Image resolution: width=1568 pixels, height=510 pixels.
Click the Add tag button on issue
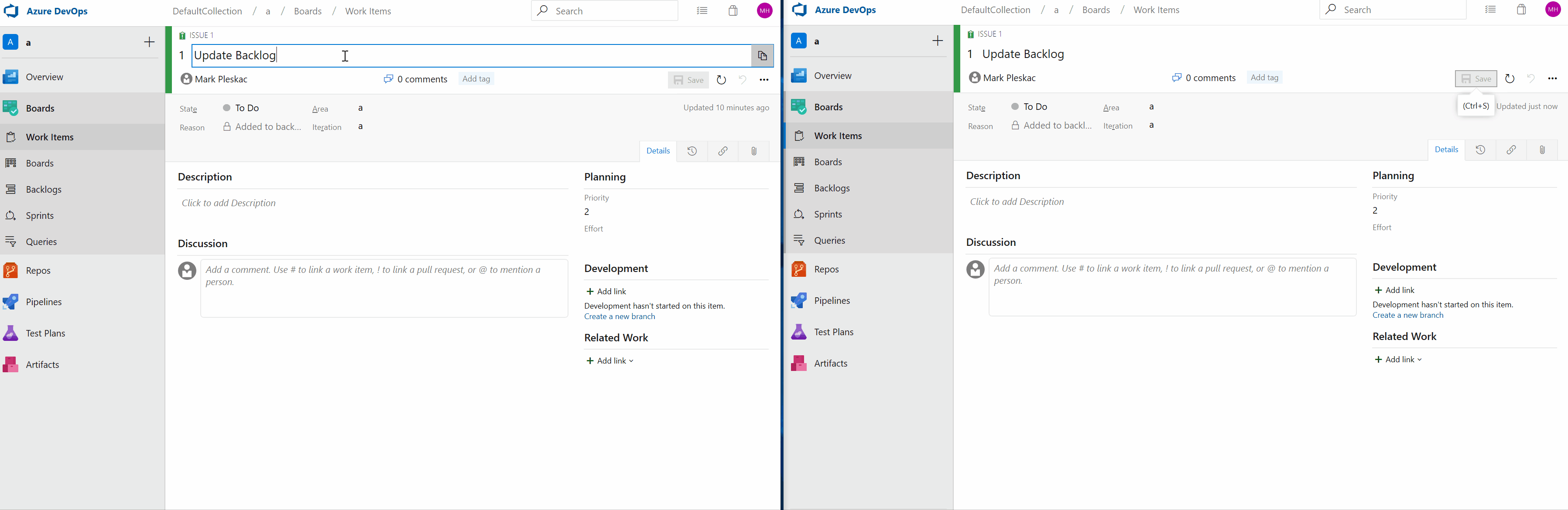point(475,78)
